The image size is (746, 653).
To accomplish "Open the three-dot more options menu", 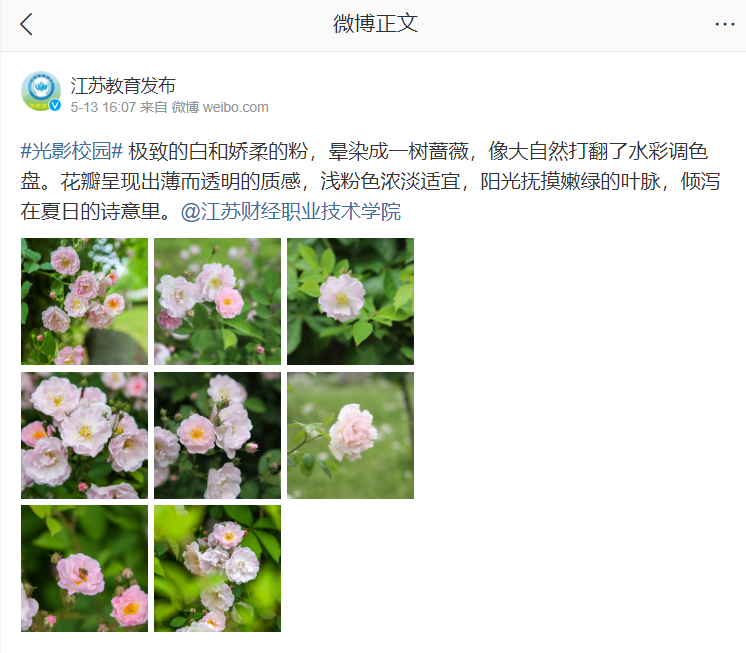I will point(725,24).
